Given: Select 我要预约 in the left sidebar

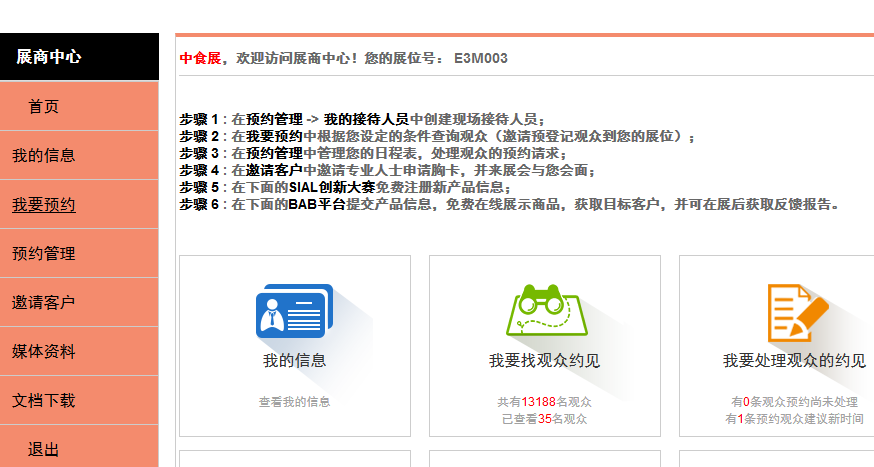Looking at the screenshot, I should [x=44, y=205].
